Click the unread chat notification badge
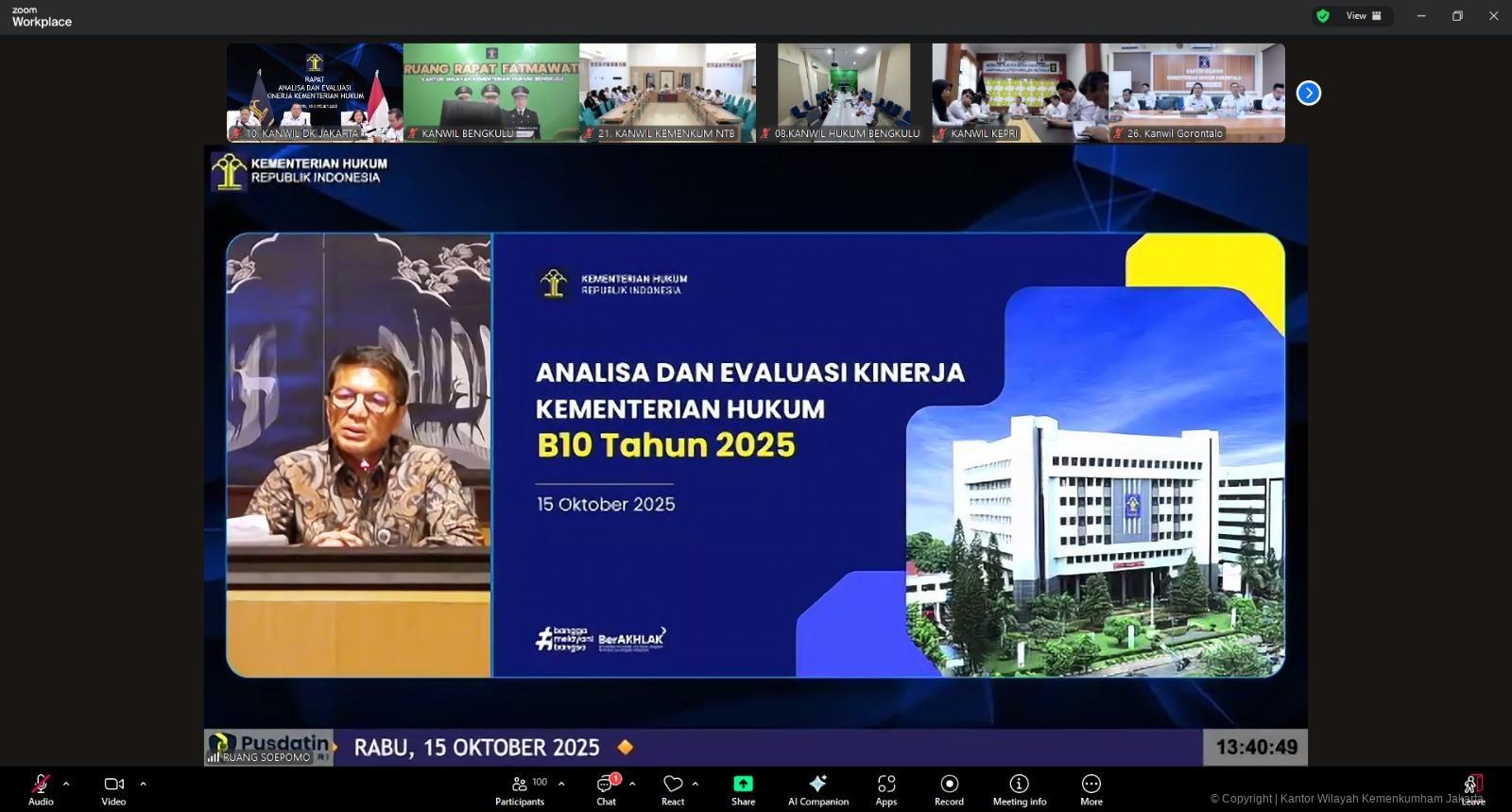Viewport: 1512px width, 812px height. point(615,778)
